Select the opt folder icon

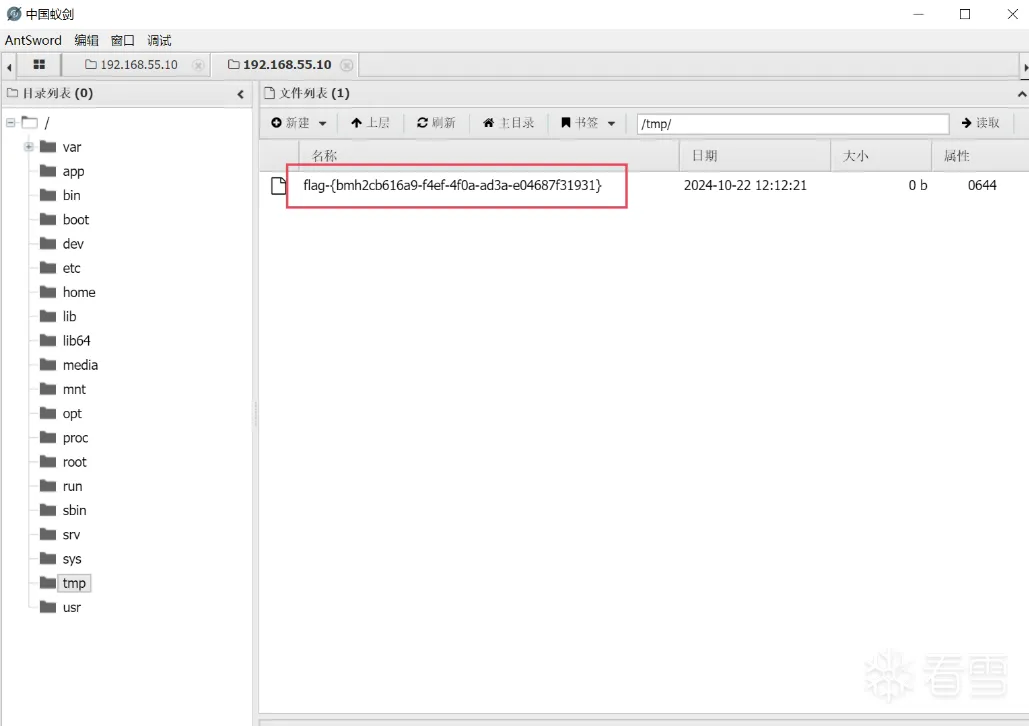pos(48,414)
